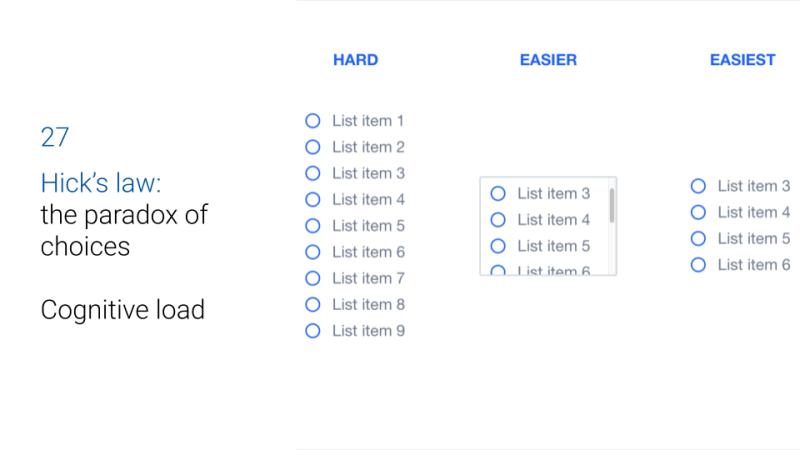The width and height of the screenshot is (800, 450).
Task: Choose List item 3 radio in HARD list
Action: [313, 173]
